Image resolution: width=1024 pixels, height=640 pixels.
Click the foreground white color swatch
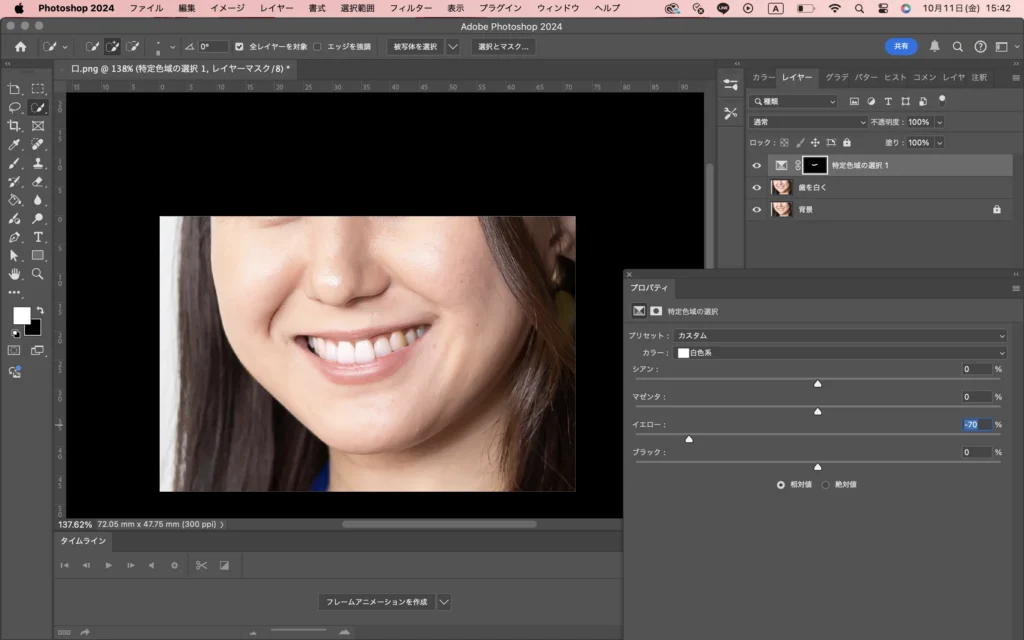point(20,315)
